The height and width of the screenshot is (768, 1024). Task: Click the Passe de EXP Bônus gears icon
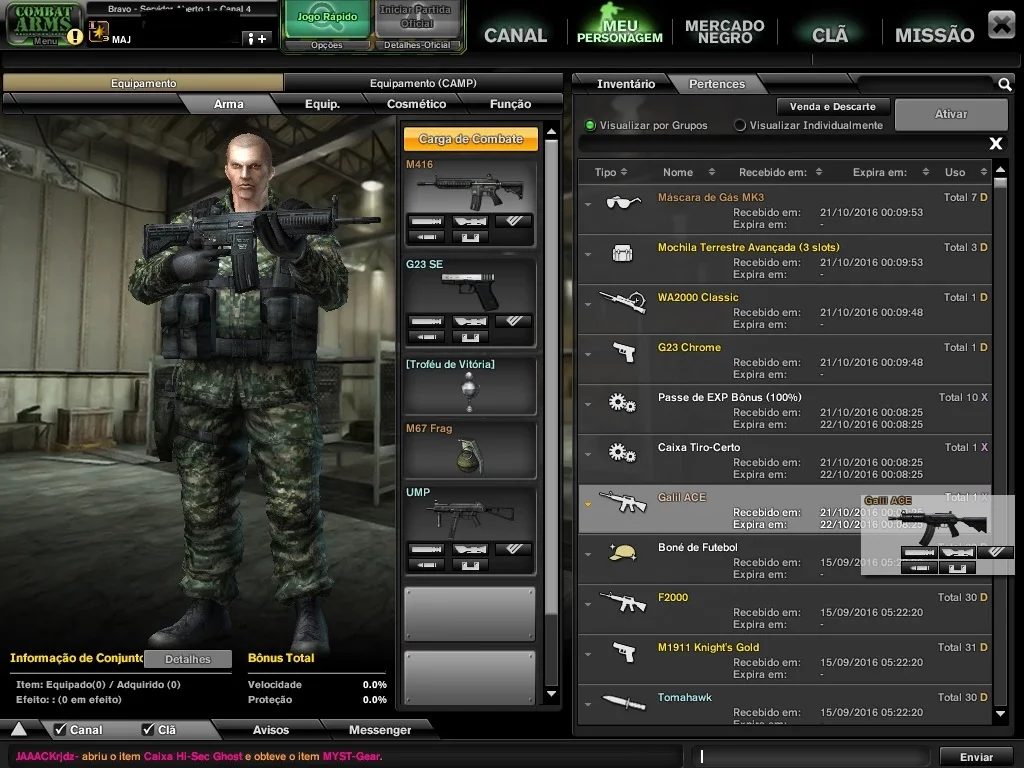[622, 403]
